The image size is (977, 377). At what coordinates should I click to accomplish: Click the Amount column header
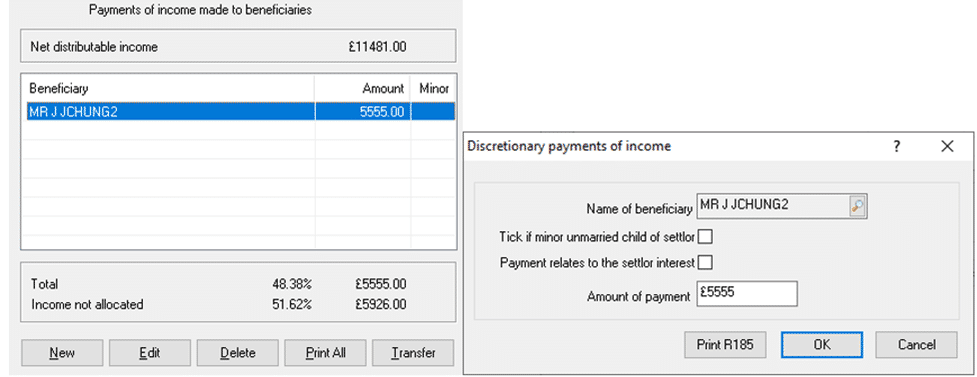(x=363, y=88)
